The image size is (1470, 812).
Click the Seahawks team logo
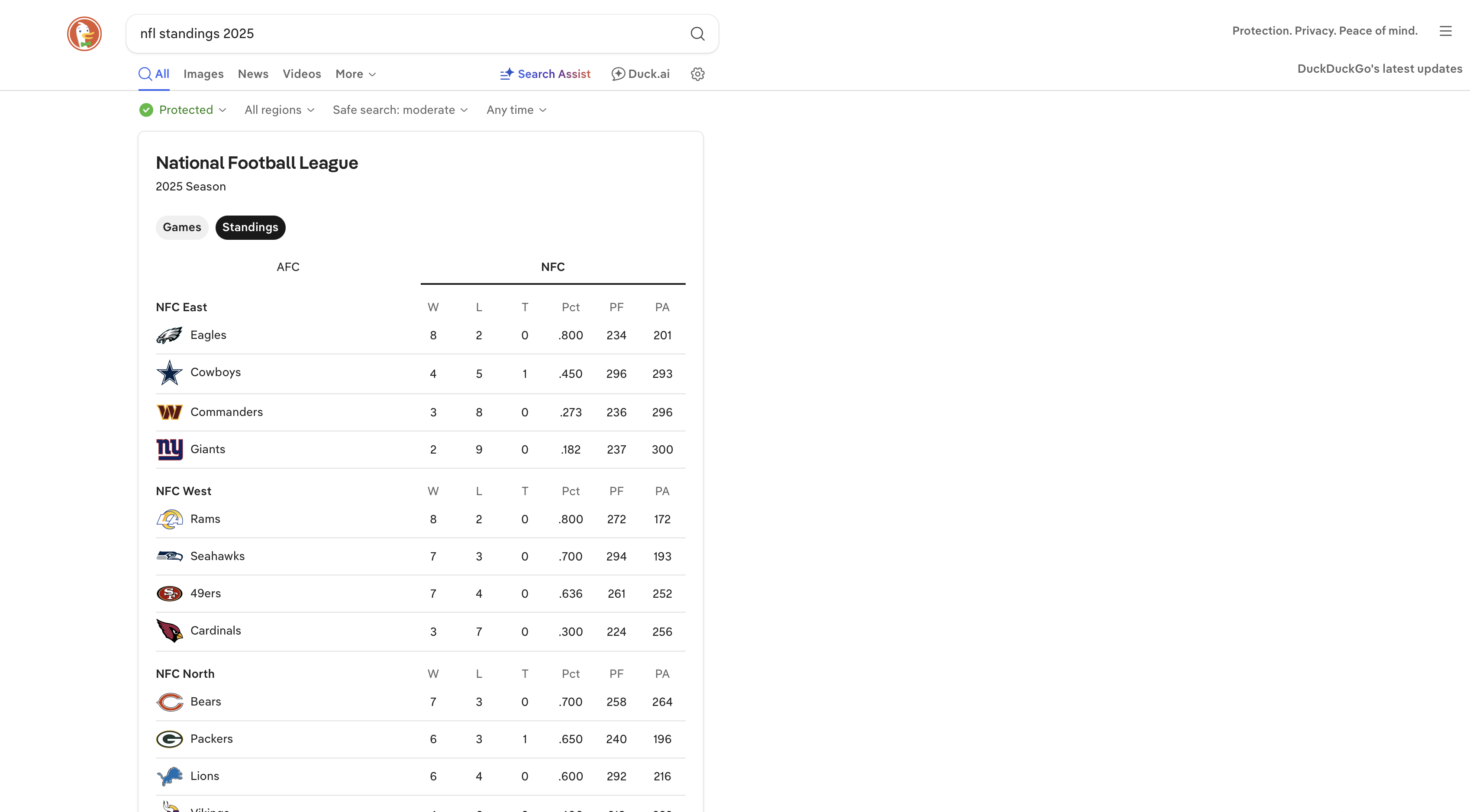pos(169,556)
